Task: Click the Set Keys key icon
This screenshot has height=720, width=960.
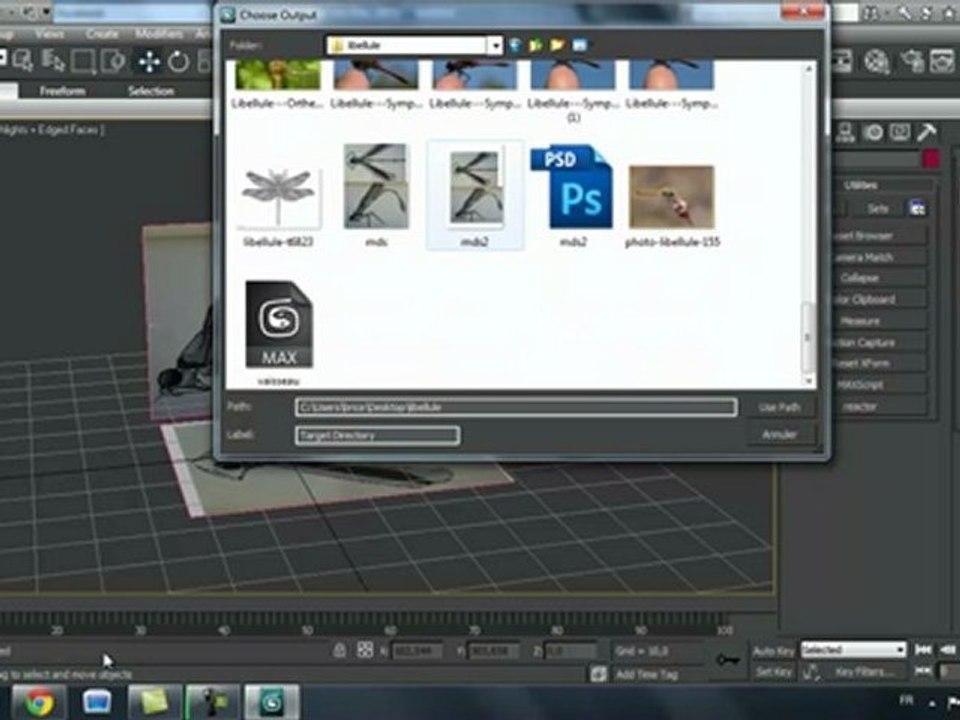Action: coord(729,660)
